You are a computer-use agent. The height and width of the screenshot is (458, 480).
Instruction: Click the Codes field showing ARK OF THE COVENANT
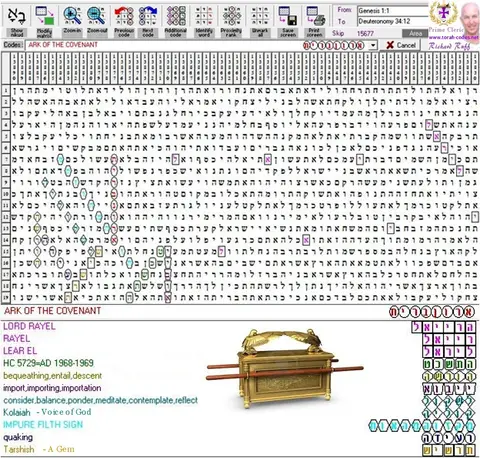tap(201, 45)
